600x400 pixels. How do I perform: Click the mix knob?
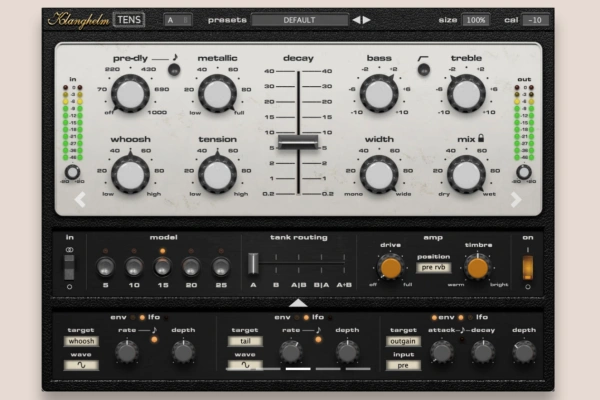[x=466, y=175]
